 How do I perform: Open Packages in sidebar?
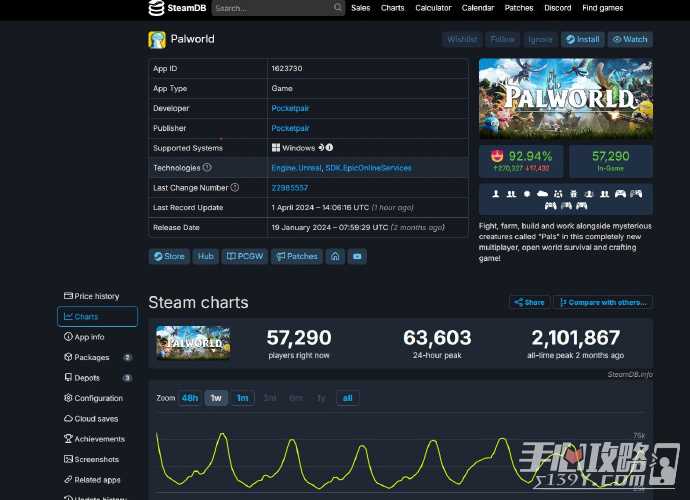(97, 357)
